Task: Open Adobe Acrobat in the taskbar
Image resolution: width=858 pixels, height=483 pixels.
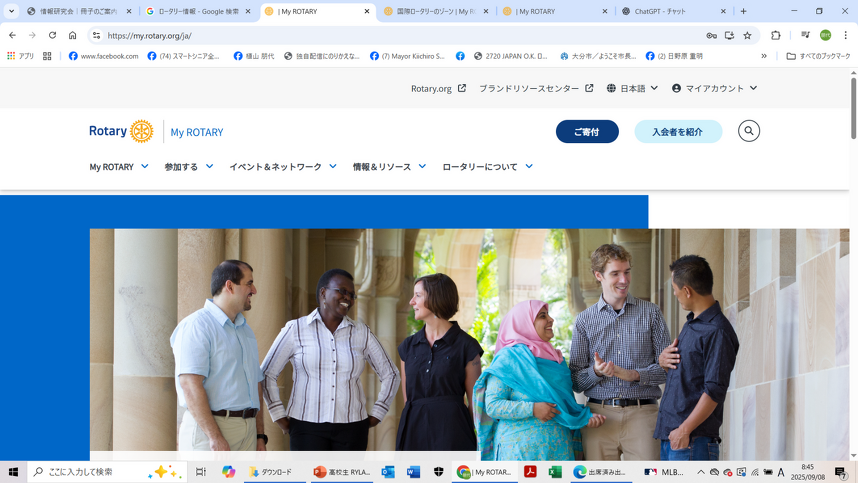Action: (530, 472)
